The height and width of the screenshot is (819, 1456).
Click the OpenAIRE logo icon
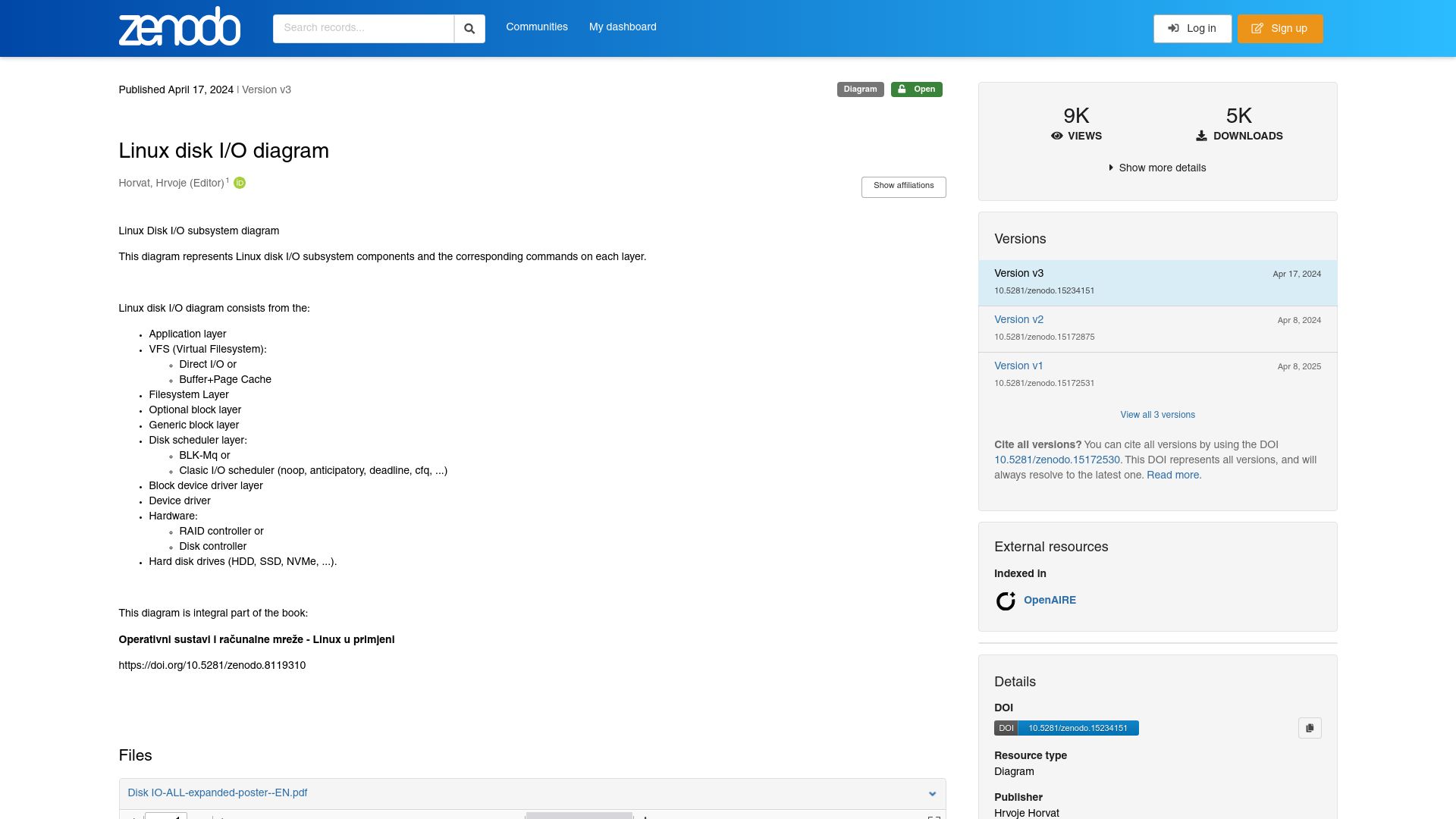tap(1006, 601)
